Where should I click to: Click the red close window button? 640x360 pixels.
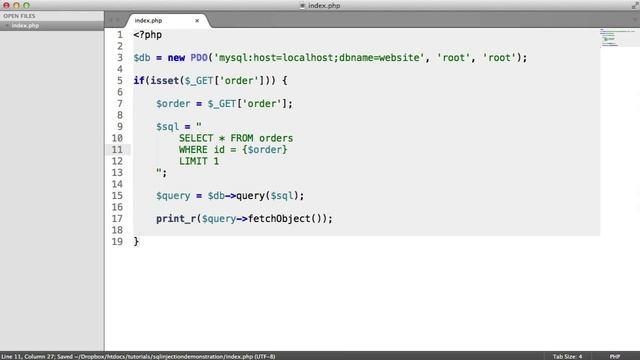[6, 5]
